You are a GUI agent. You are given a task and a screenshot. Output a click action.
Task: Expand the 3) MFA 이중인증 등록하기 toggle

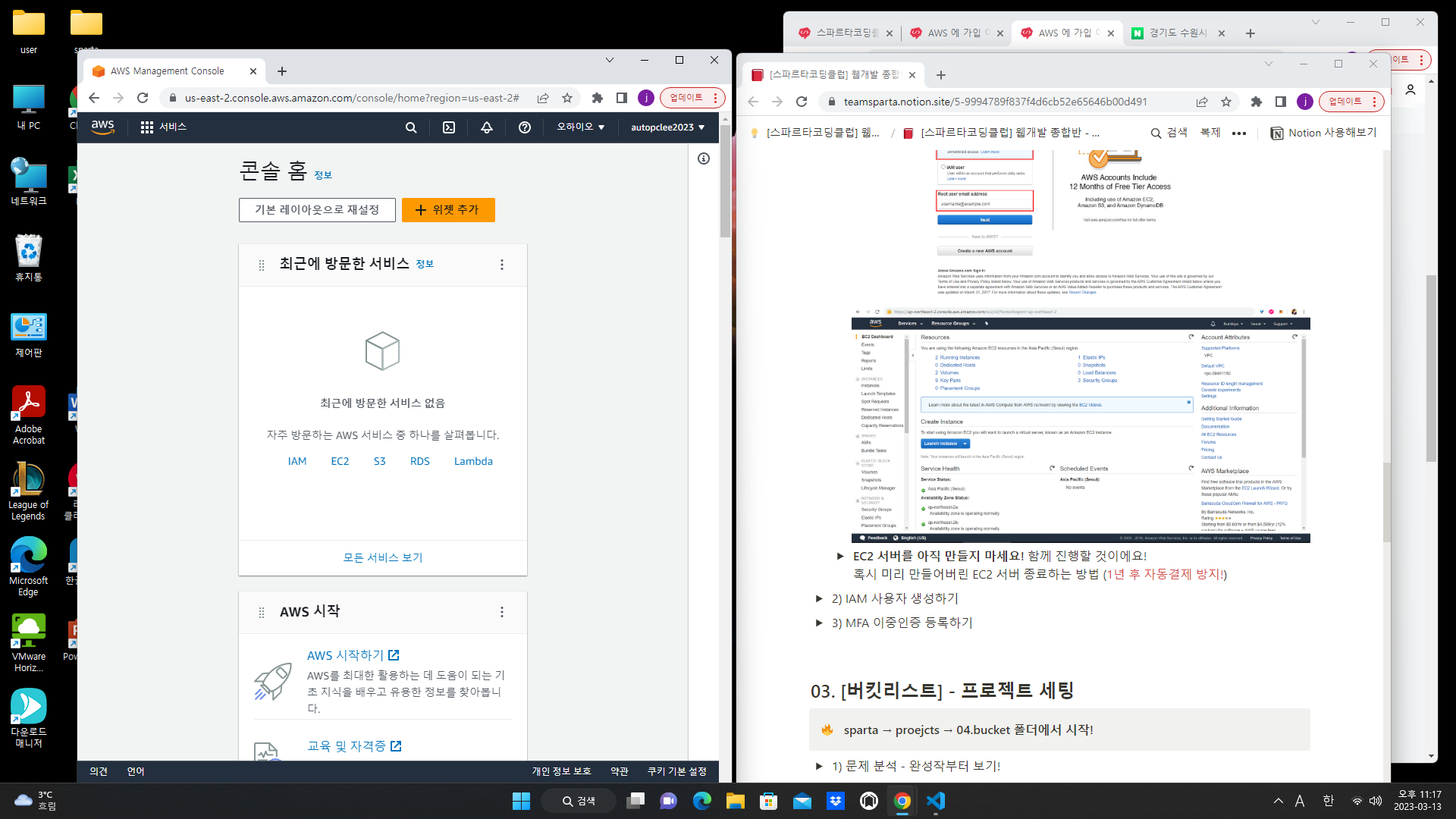pyautogui.click(x=819, y=623)
